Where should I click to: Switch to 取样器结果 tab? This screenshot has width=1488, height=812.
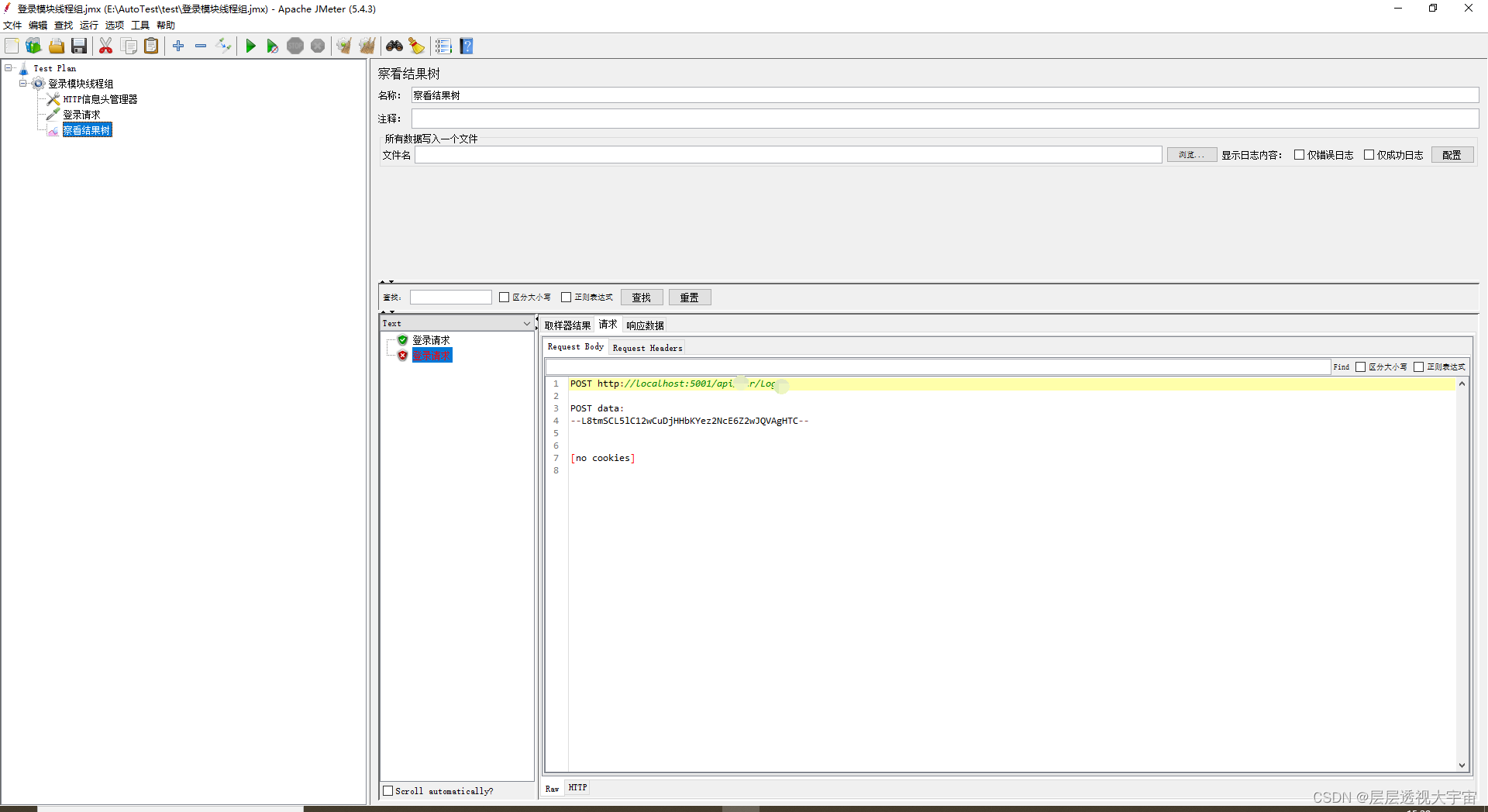[x=567, y=325]
